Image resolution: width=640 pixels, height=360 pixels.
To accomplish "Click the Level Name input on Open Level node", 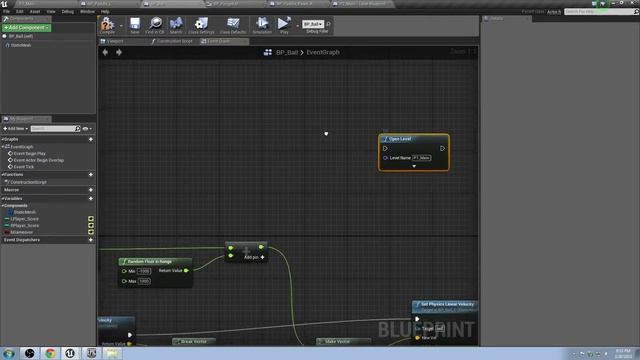I will (x=422, y=158).
